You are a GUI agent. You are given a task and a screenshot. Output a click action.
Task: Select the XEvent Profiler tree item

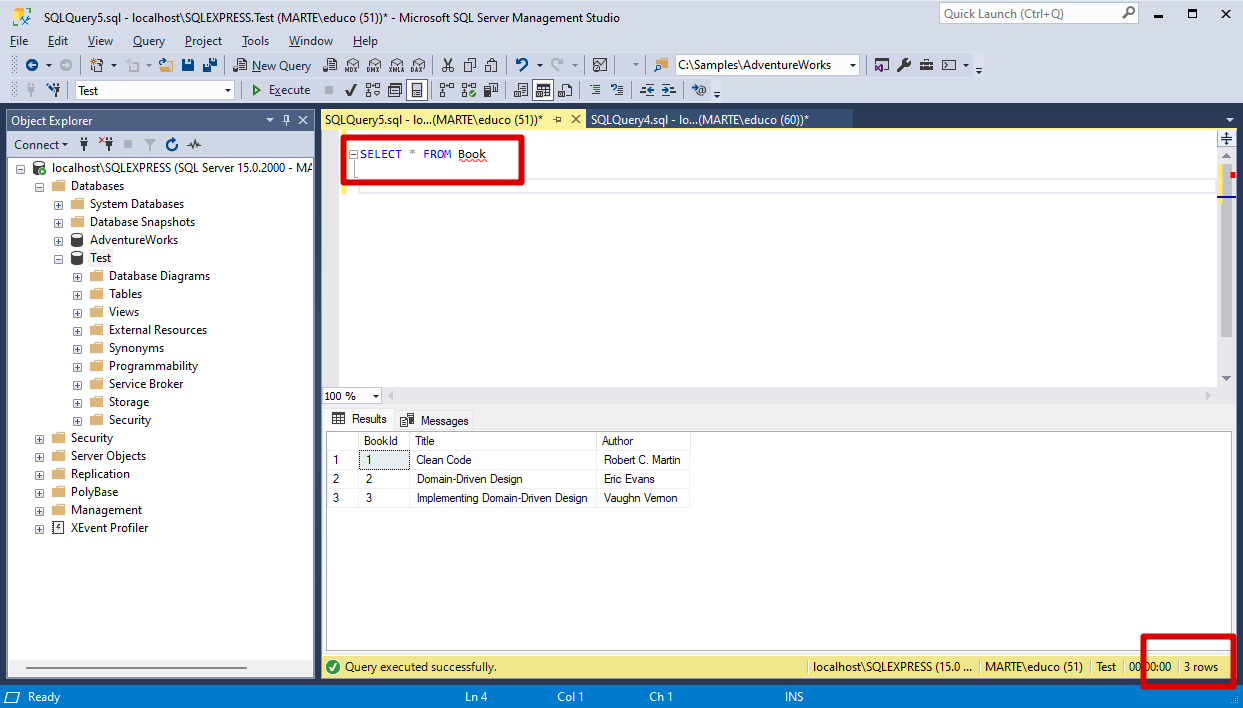[110, 528]
